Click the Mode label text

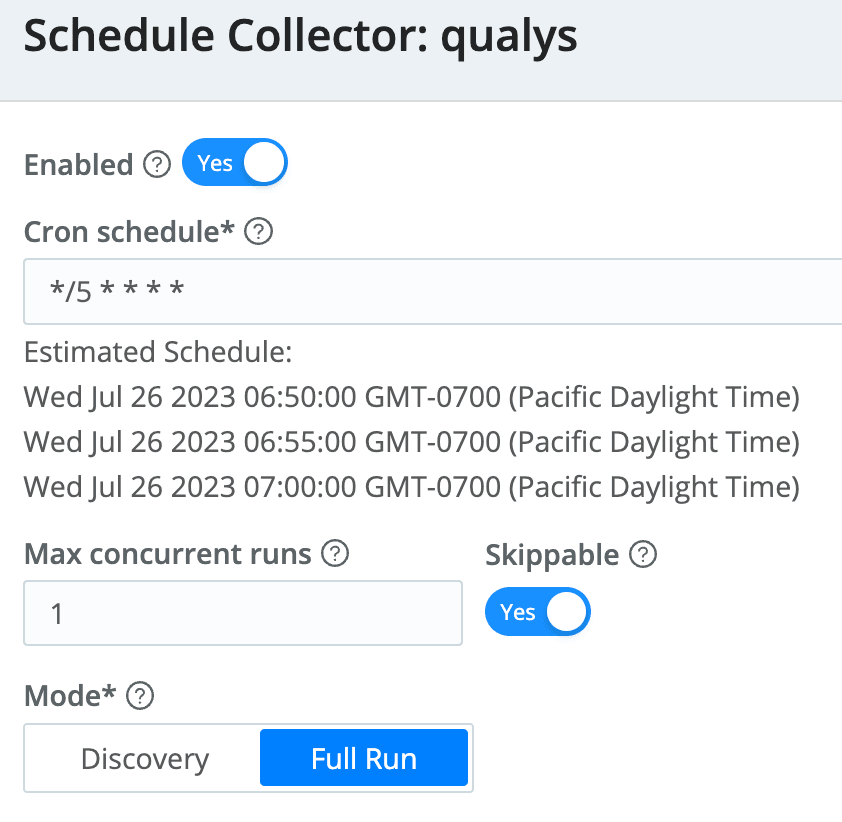(69, 697)
